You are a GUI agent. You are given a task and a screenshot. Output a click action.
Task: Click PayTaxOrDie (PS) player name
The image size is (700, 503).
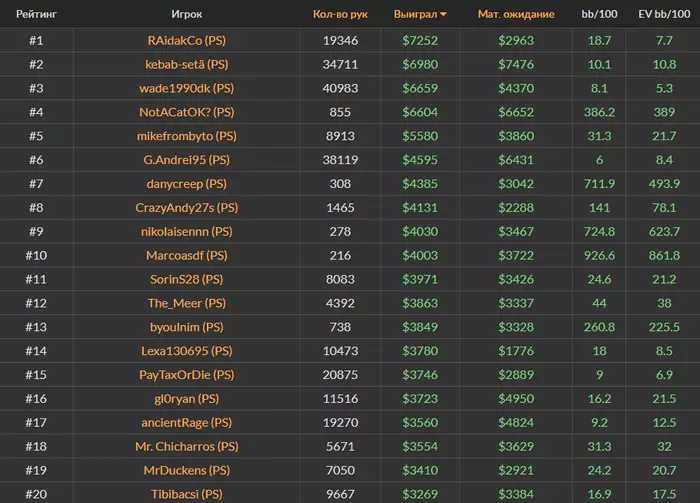click(x=186, y=374)
